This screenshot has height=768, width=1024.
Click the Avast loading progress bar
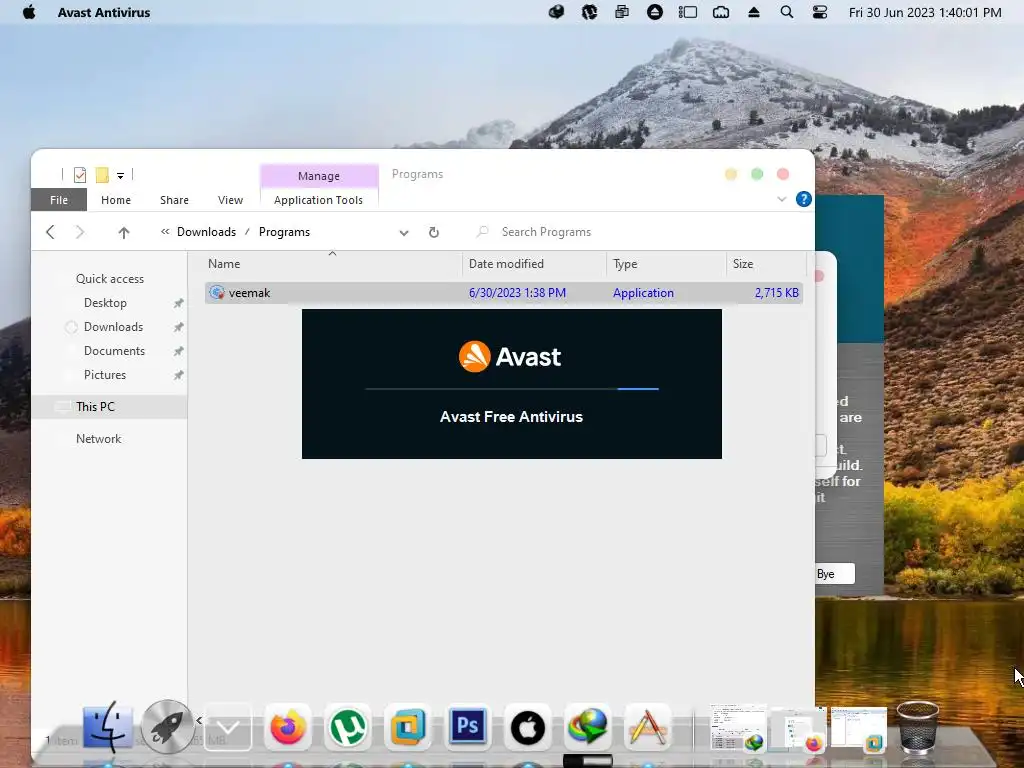(x=511, y=389)
